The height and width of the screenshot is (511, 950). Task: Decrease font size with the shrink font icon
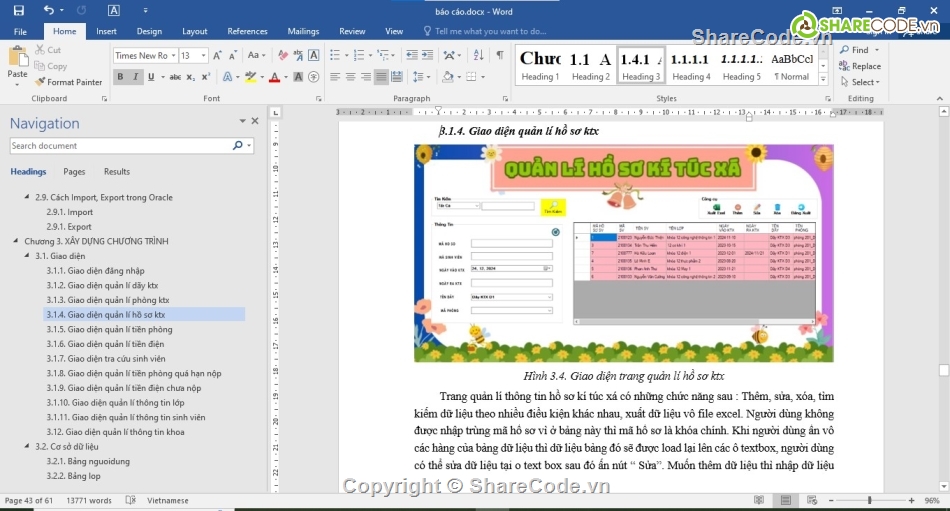(233, 56)
